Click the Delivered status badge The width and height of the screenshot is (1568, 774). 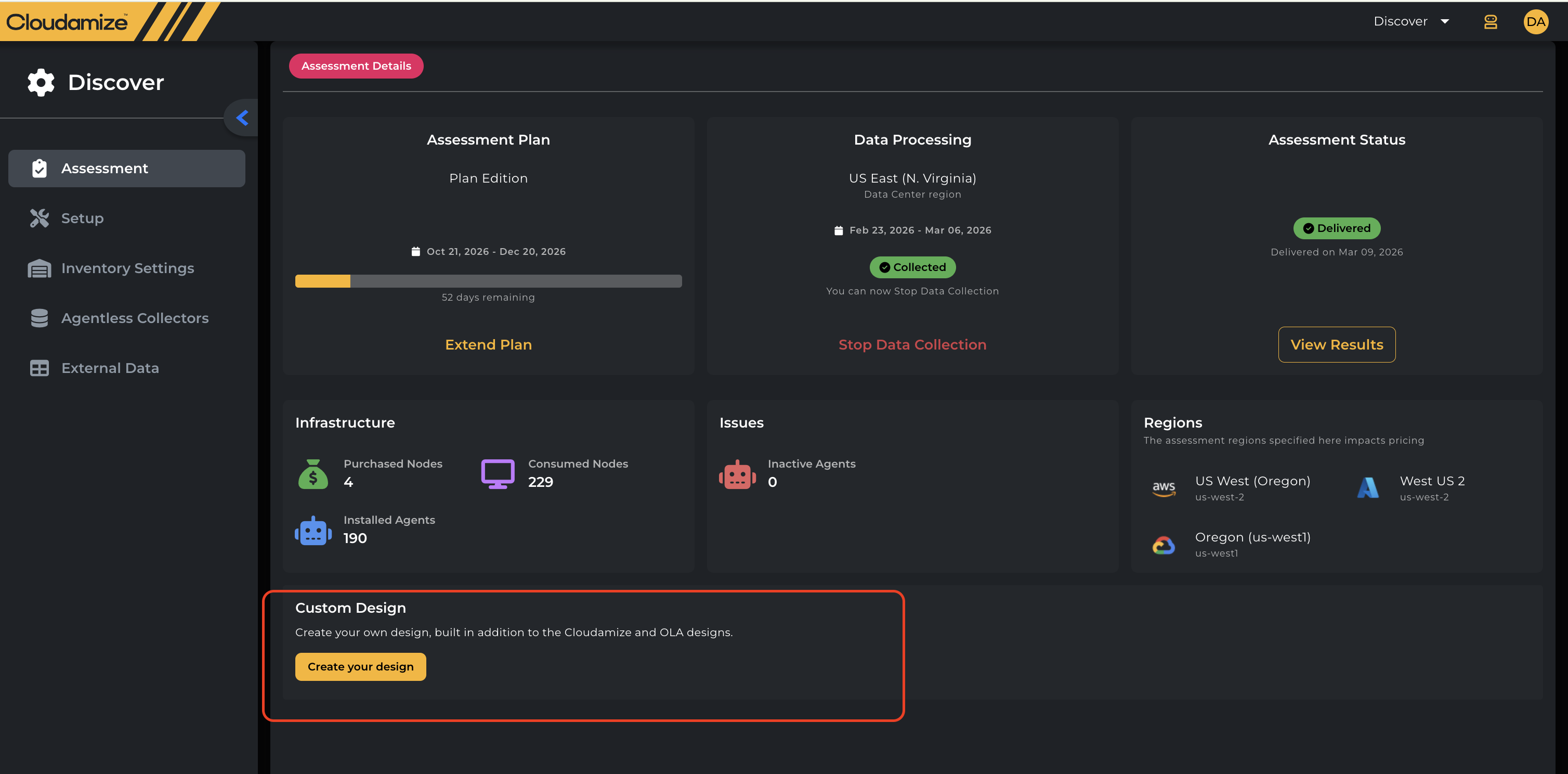point(1337,228)
